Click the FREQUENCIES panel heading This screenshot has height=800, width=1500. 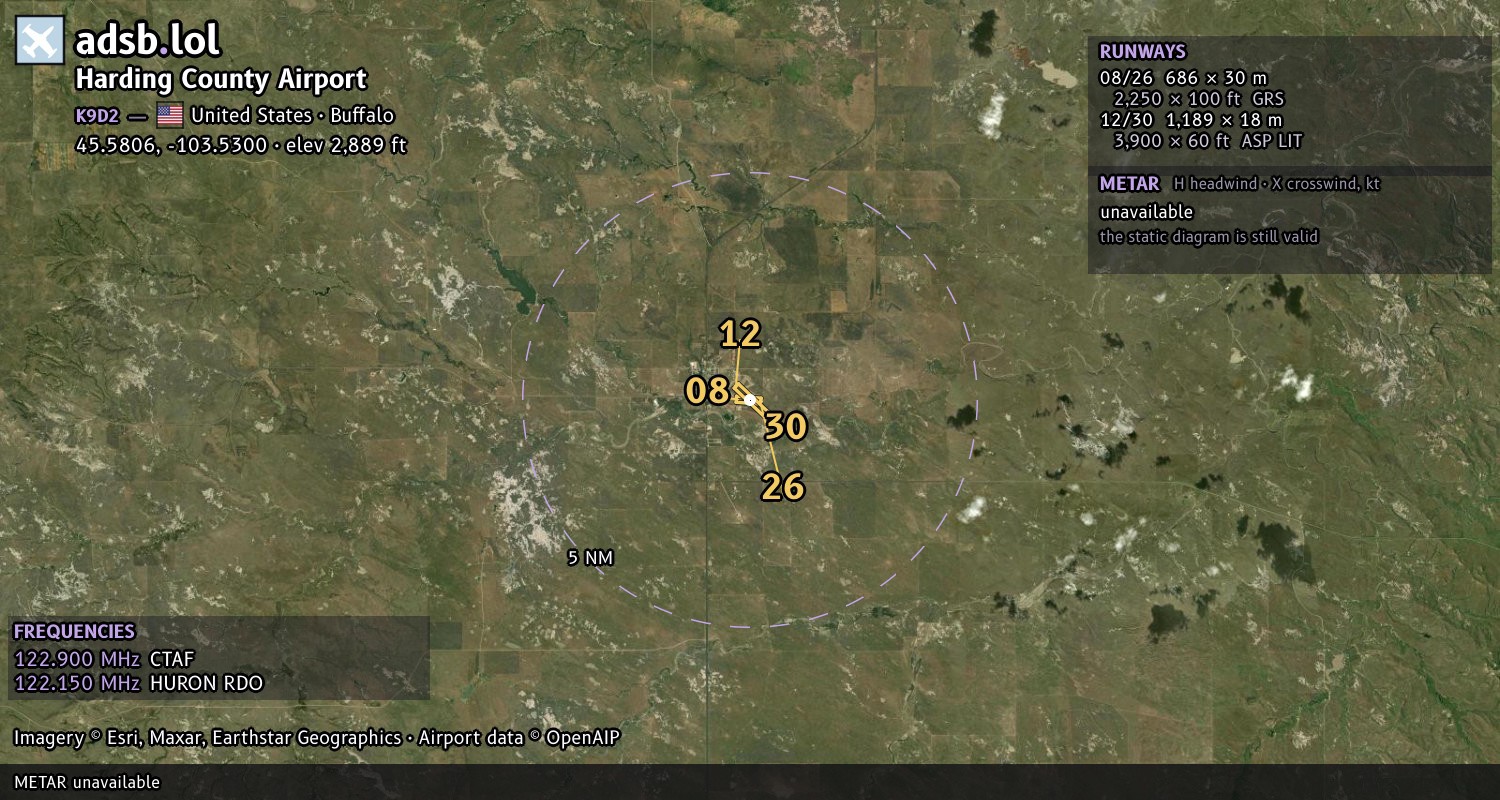(x=74, y=632)
